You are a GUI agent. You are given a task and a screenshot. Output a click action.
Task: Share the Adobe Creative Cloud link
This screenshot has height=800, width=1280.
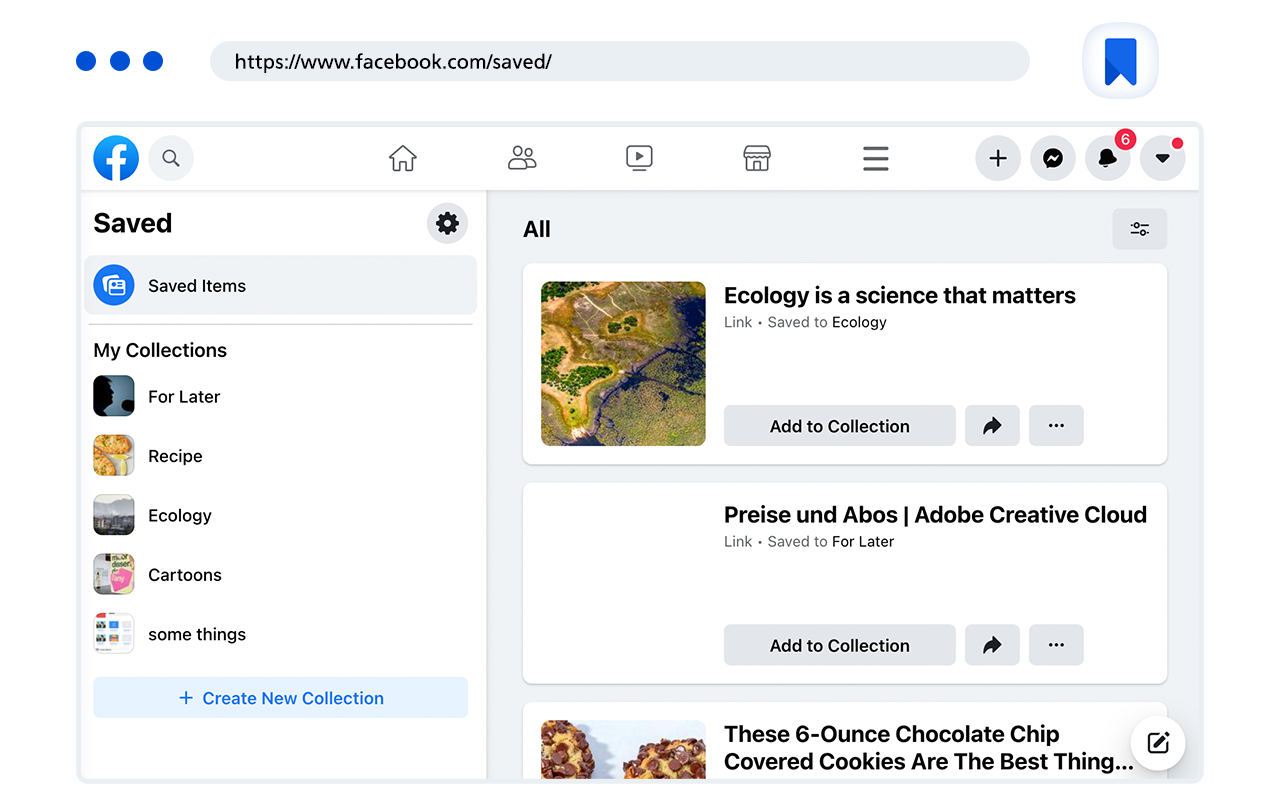[992, 645]
